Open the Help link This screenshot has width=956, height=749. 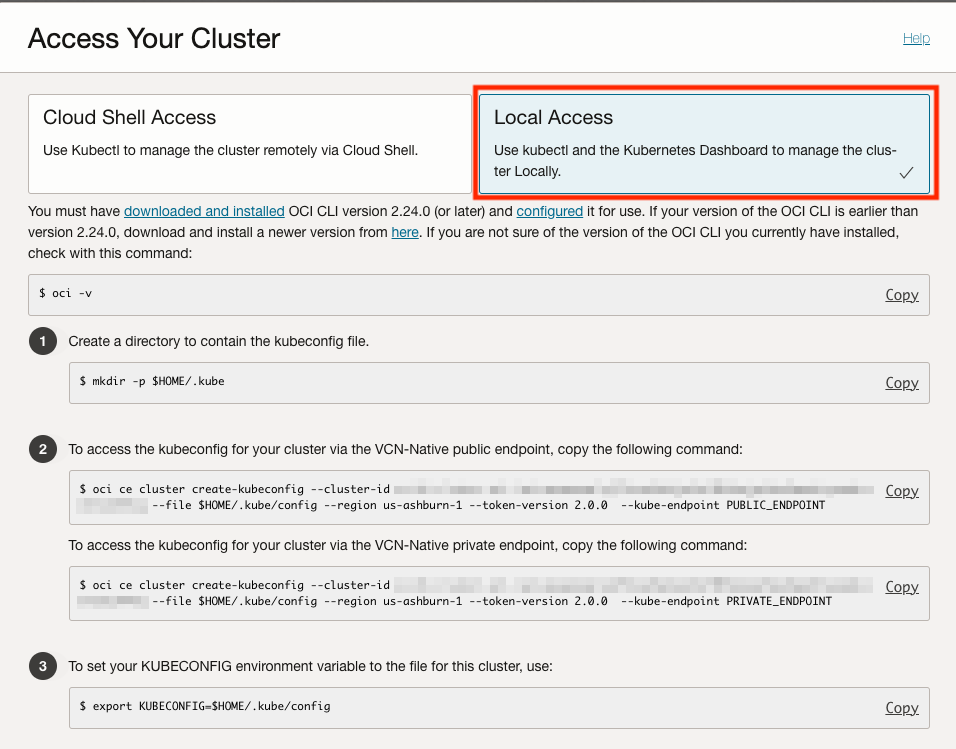pyautogui.click(x=916, y=38)
